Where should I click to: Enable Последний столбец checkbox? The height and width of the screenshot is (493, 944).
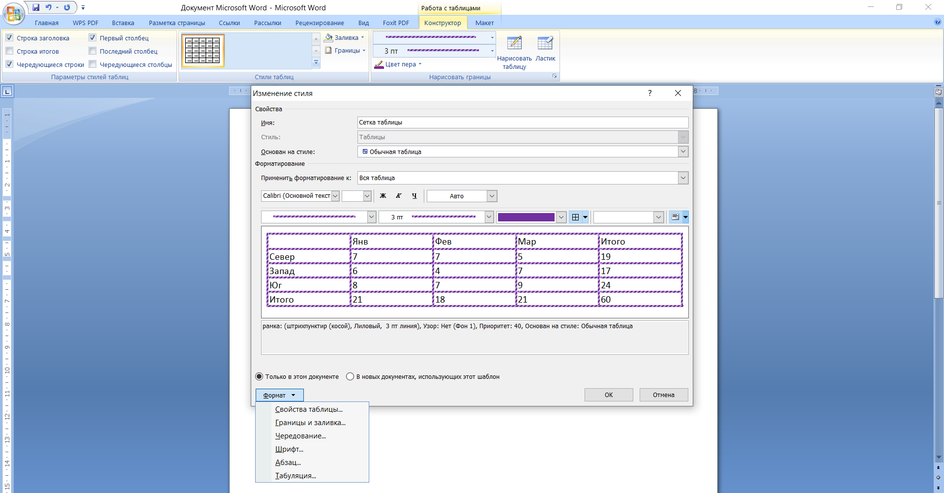tap(92, 51)
